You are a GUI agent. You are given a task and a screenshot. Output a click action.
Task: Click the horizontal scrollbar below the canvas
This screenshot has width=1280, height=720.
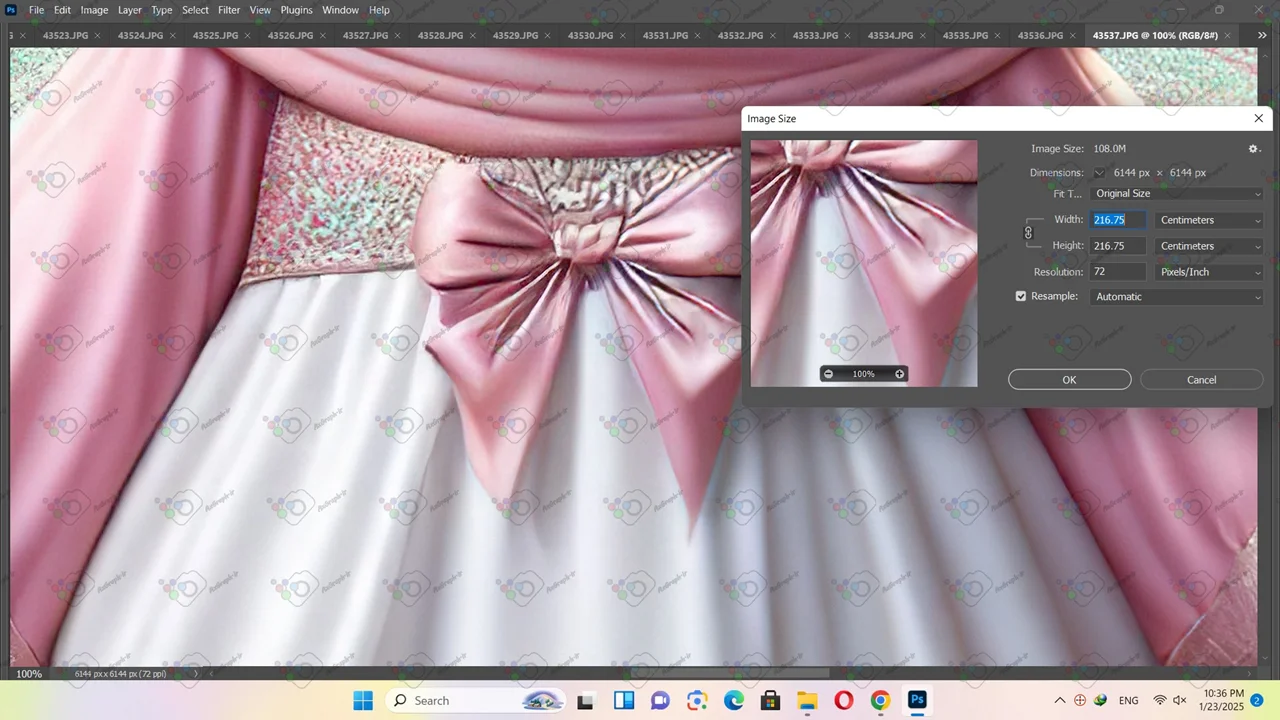tap(730, 673)
